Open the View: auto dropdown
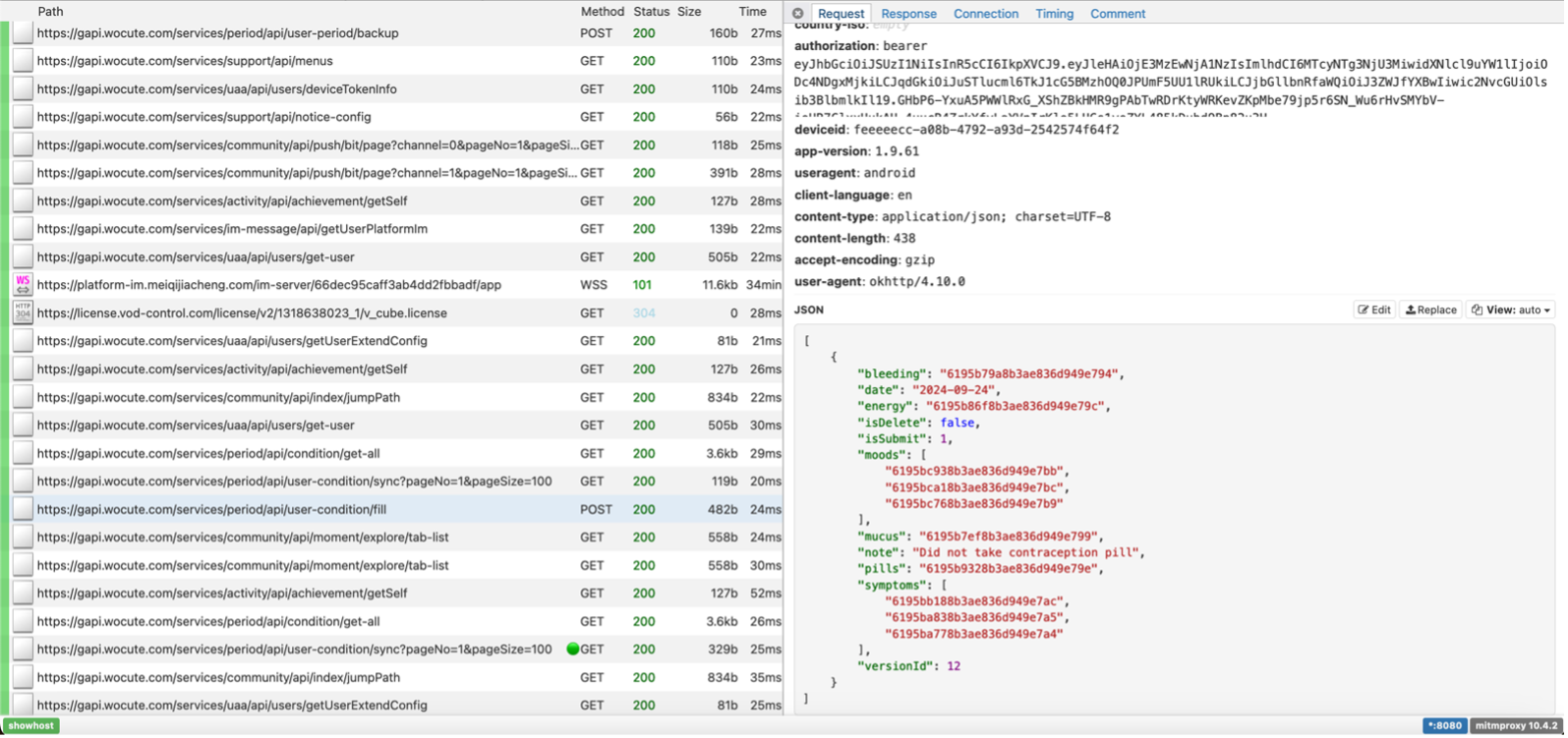Image resolution: width=1568 pixels, height=738 pixels. [1512, 310]
